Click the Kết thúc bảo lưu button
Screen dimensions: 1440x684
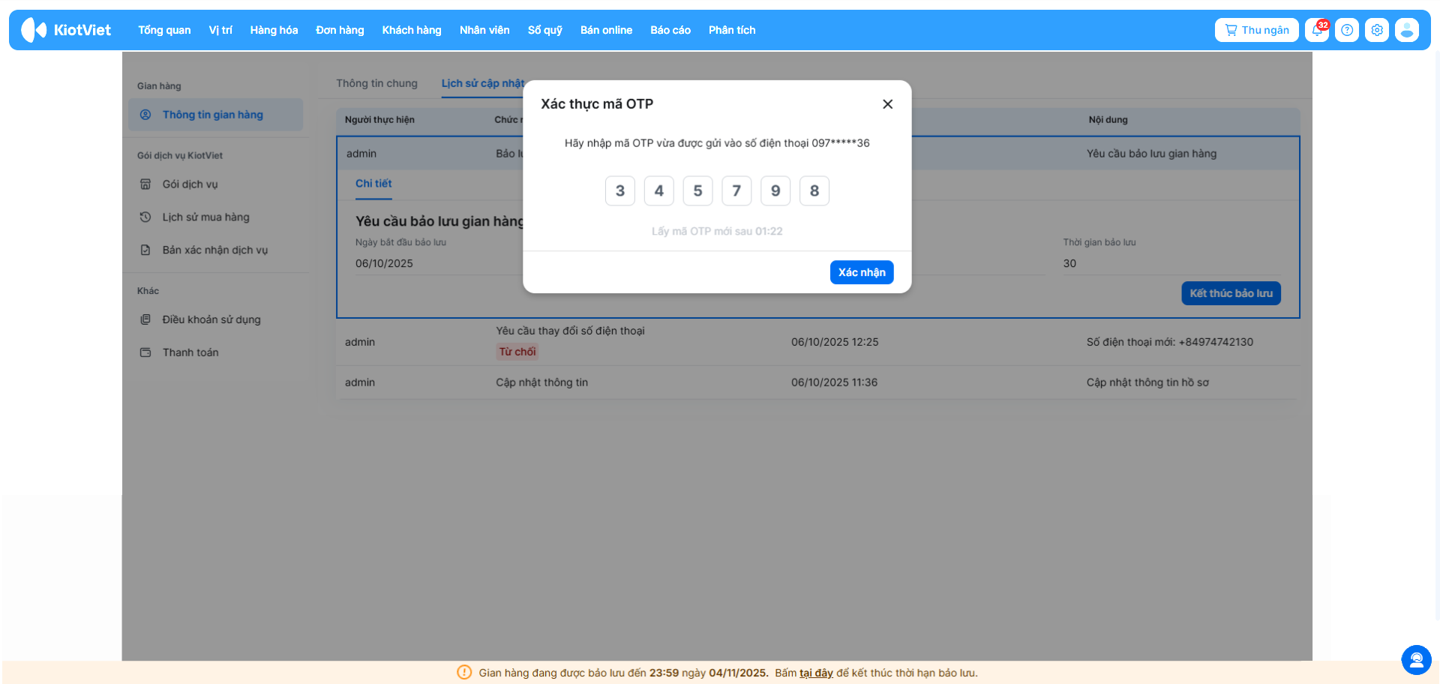[x=1231, y=293]
